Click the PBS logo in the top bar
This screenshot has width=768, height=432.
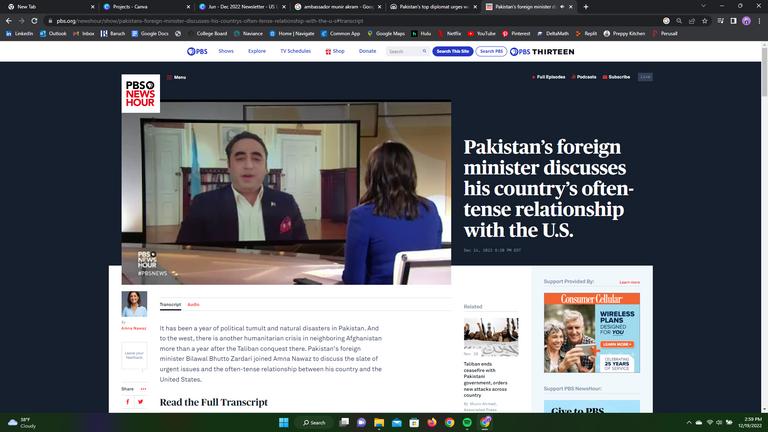tap(197, 51)
